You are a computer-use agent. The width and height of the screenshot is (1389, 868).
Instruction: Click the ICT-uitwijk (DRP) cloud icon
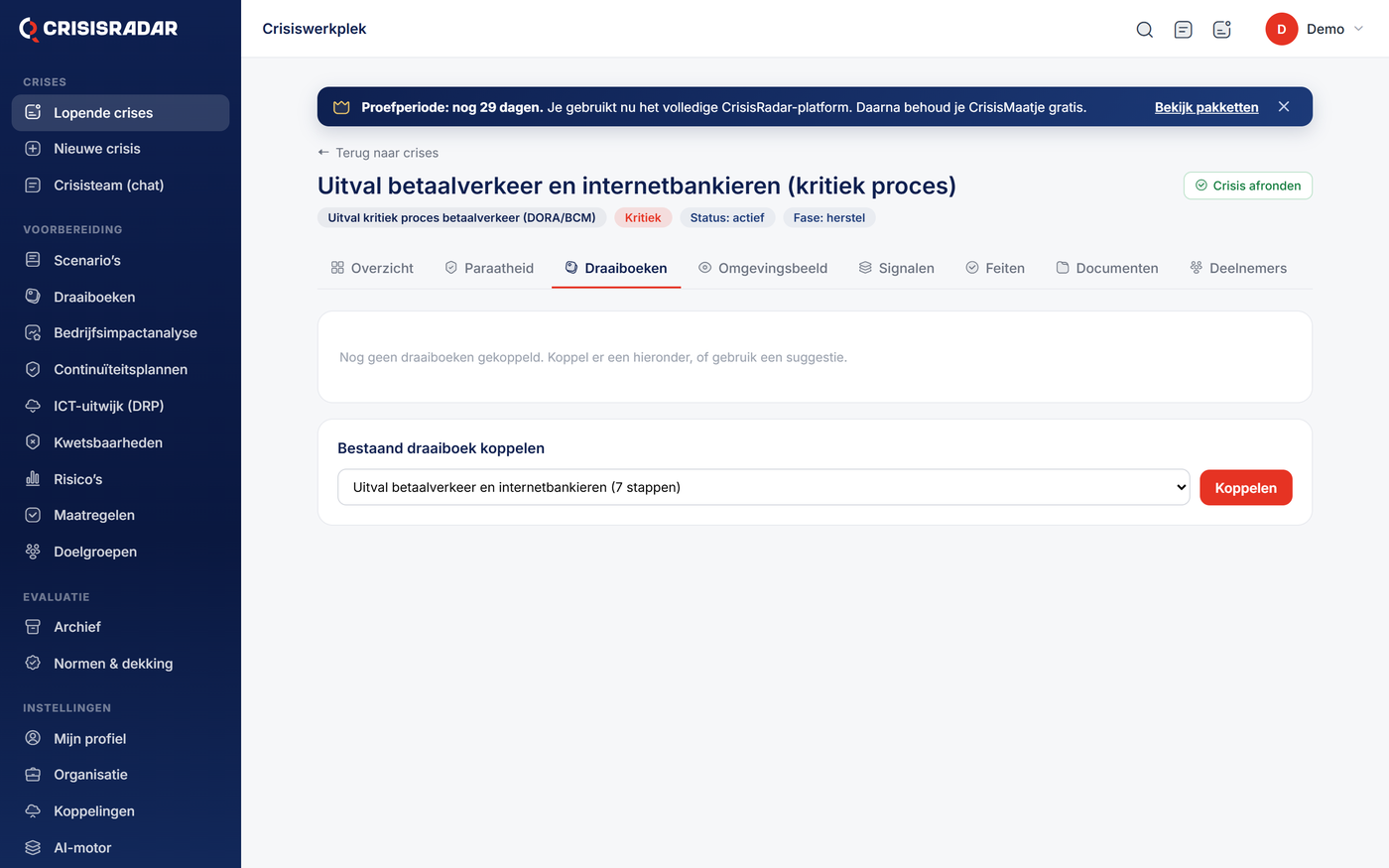tap(33, 406)
